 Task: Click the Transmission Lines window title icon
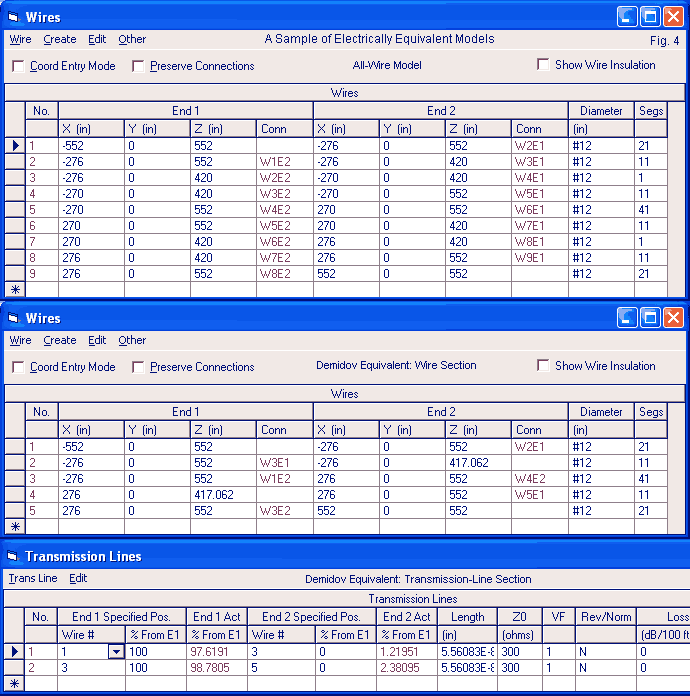click(13, 556)
